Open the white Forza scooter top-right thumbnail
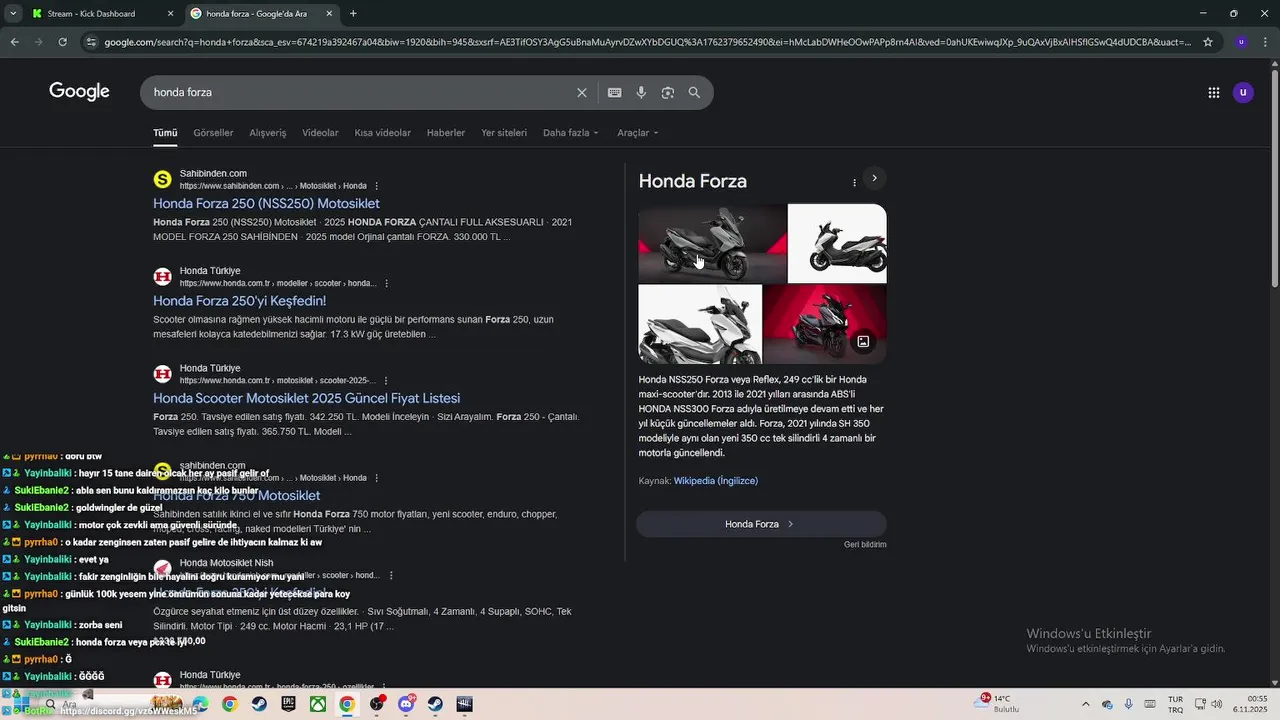Screen dimensions: 1280x720 (837, 244)
